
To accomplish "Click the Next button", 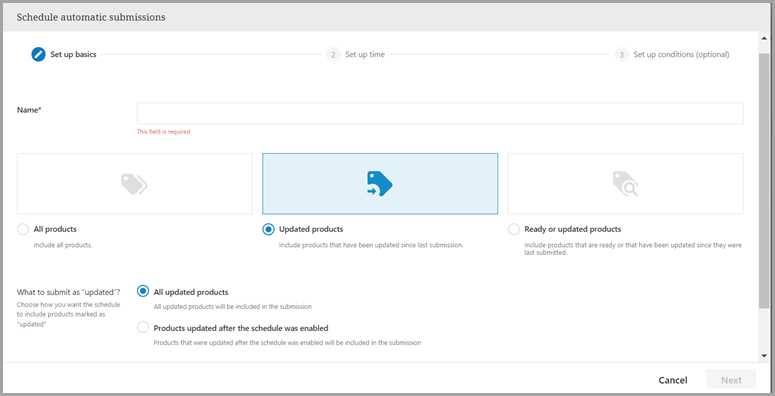I will point(731,380).
